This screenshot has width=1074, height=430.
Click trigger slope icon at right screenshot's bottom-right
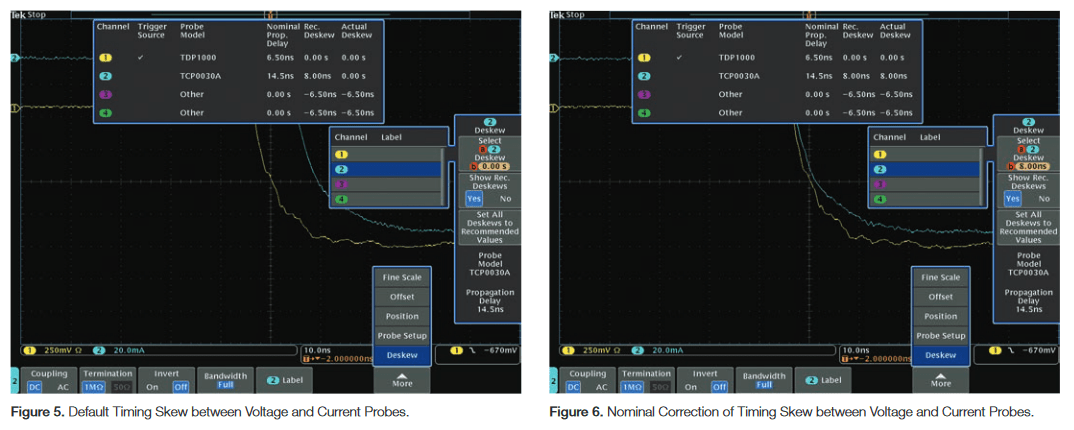pos(1007,350)
